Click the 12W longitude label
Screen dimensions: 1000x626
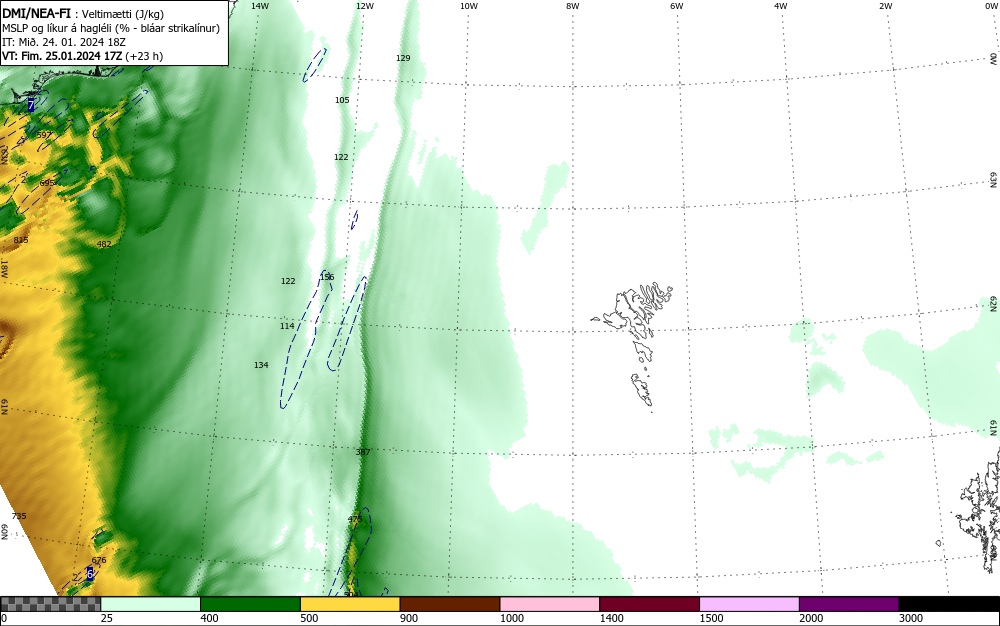pos(365,6)
